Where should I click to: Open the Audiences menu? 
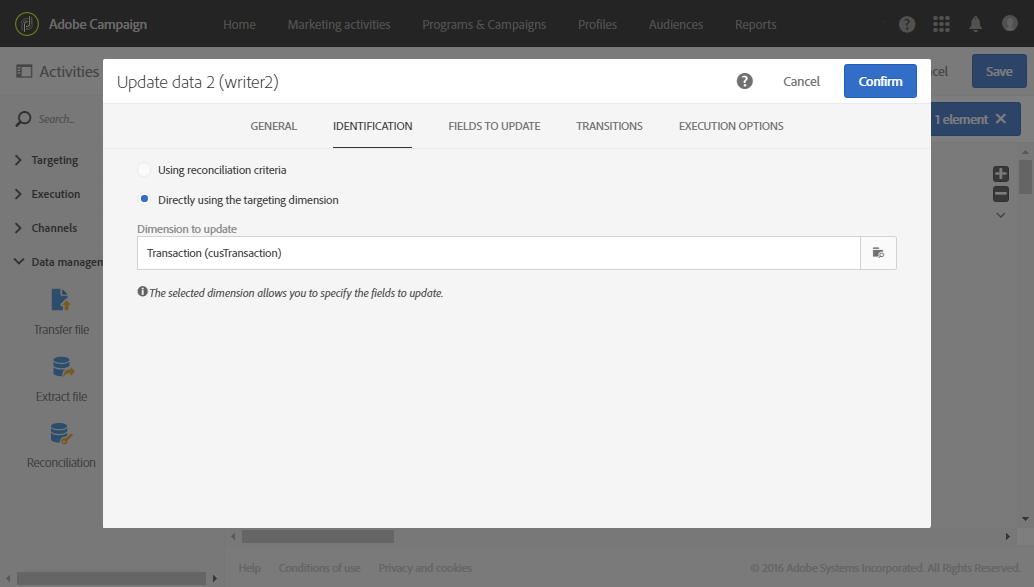coord(676,24)
